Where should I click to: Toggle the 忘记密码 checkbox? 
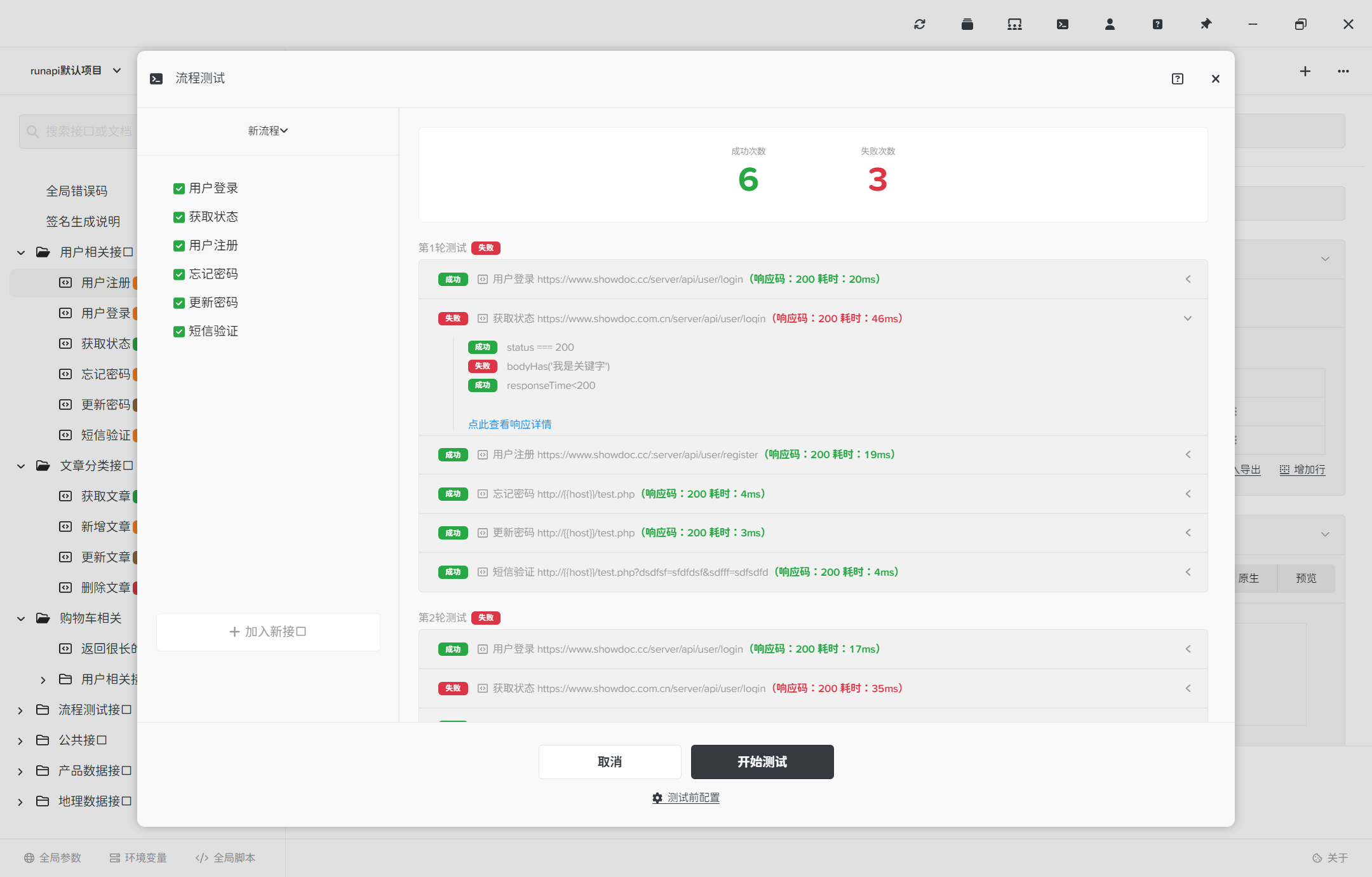(178, 273)
